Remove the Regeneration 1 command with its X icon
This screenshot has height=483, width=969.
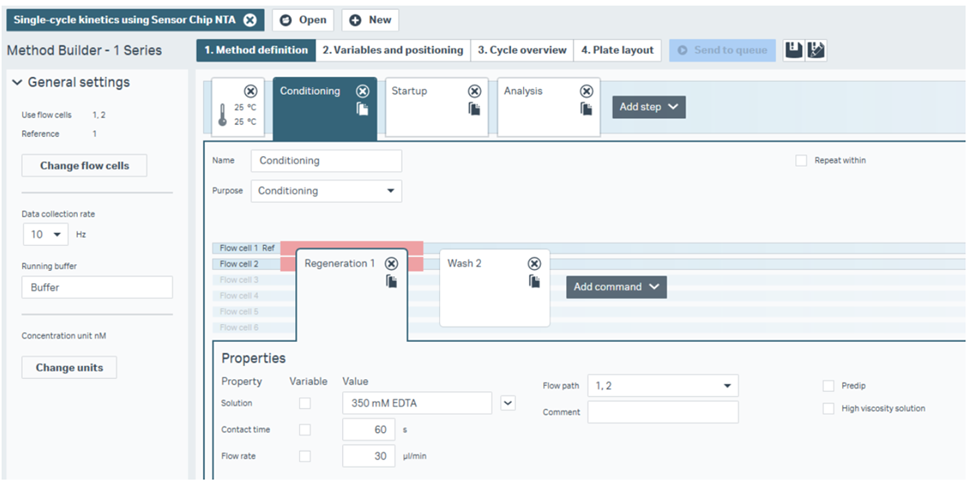(x=392, y=264)
